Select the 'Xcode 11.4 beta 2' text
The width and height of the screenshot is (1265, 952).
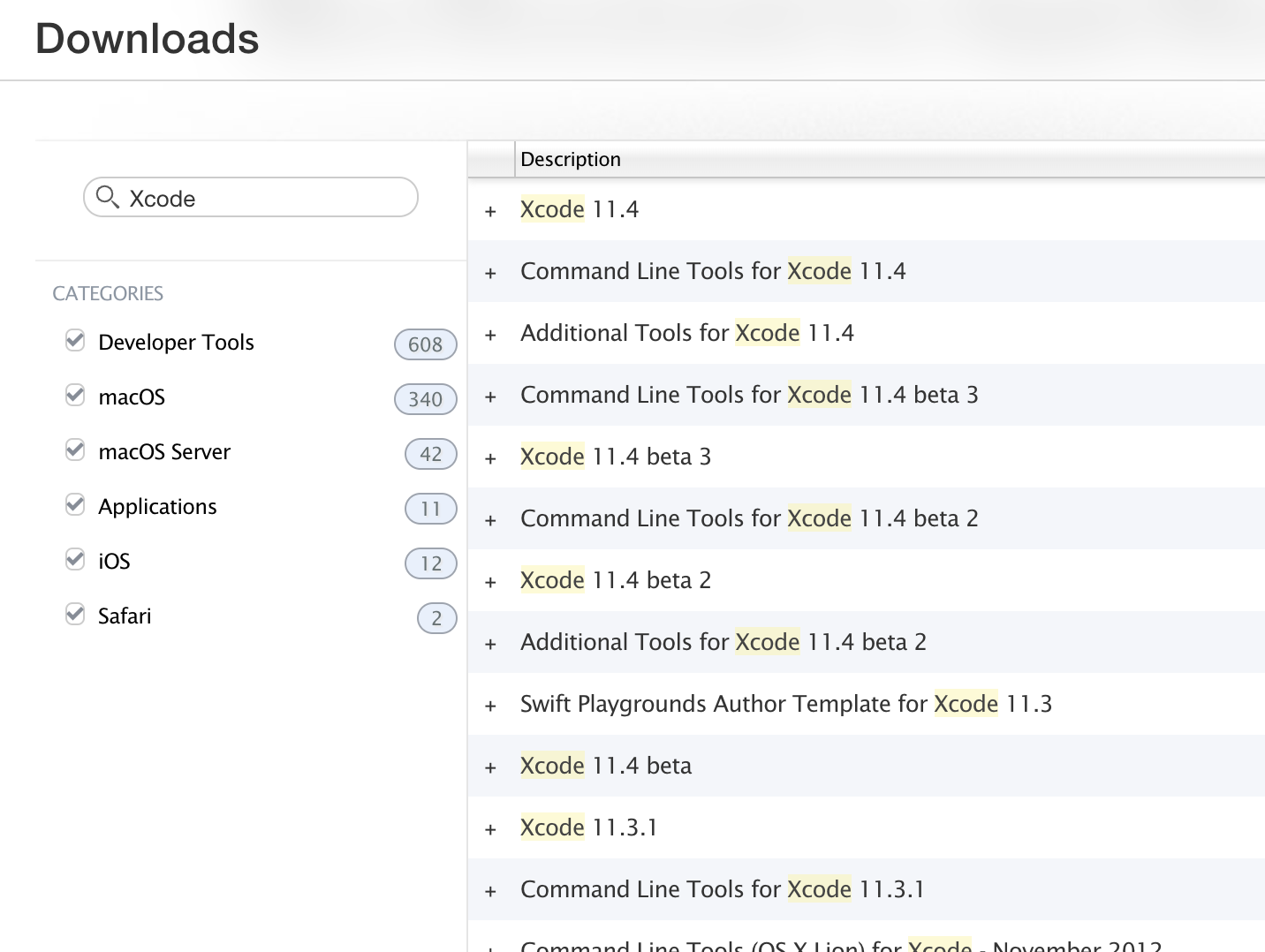pyautogui.click(x=616, y=580)
